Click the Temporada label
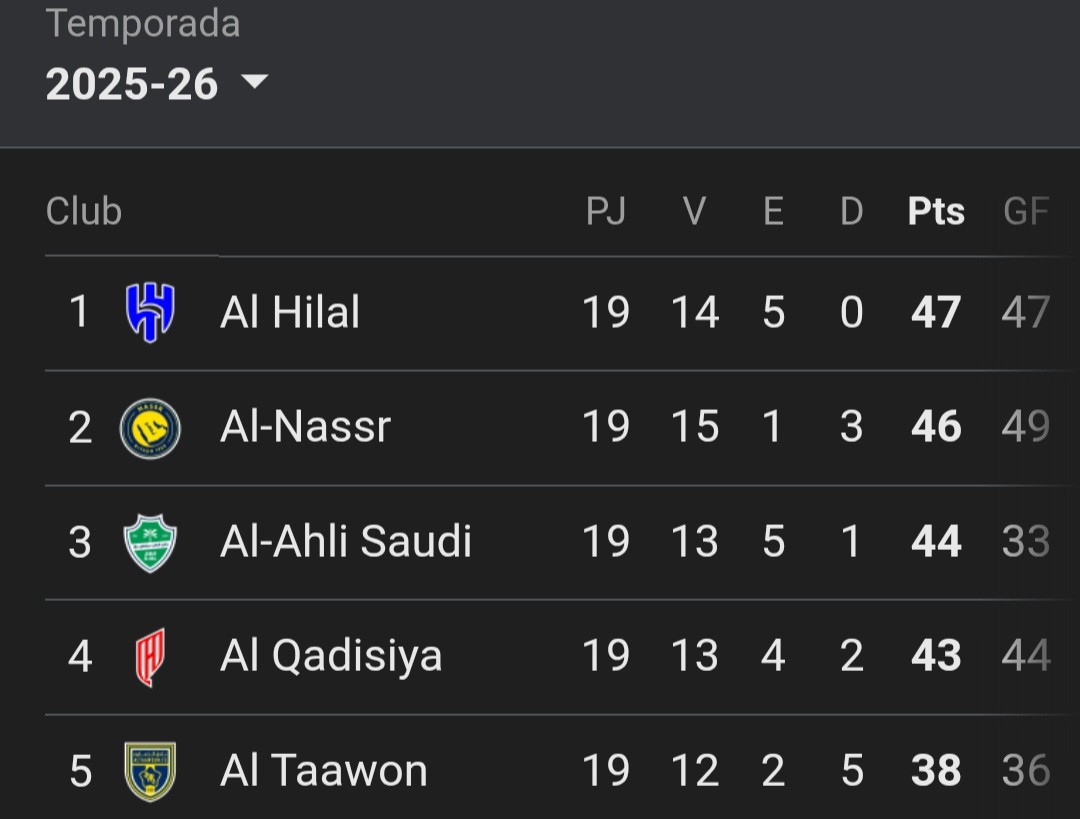 click(x=143, y=24)
